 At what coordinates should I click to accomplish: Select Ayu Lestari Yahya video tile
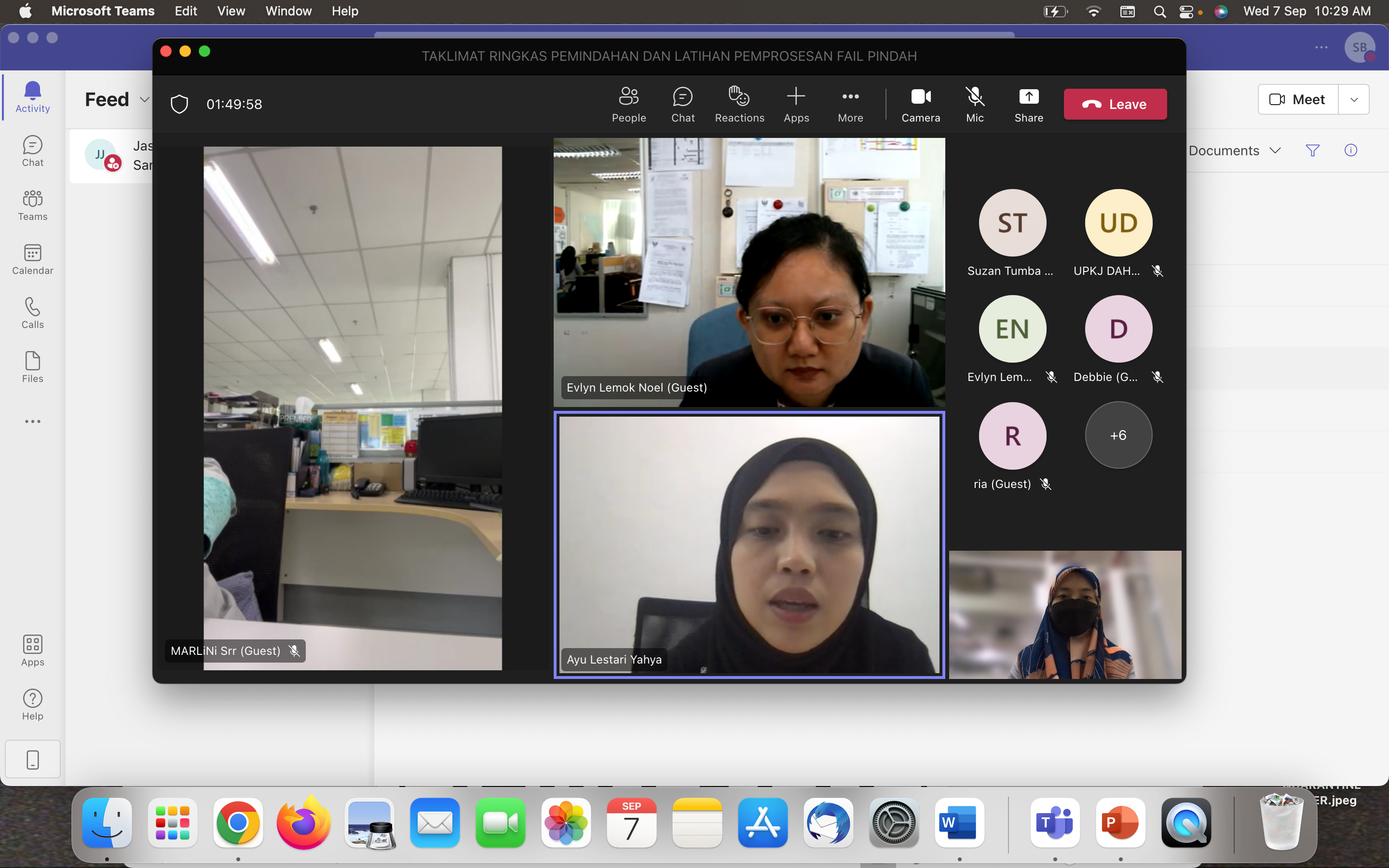click(x=749, y=545)
